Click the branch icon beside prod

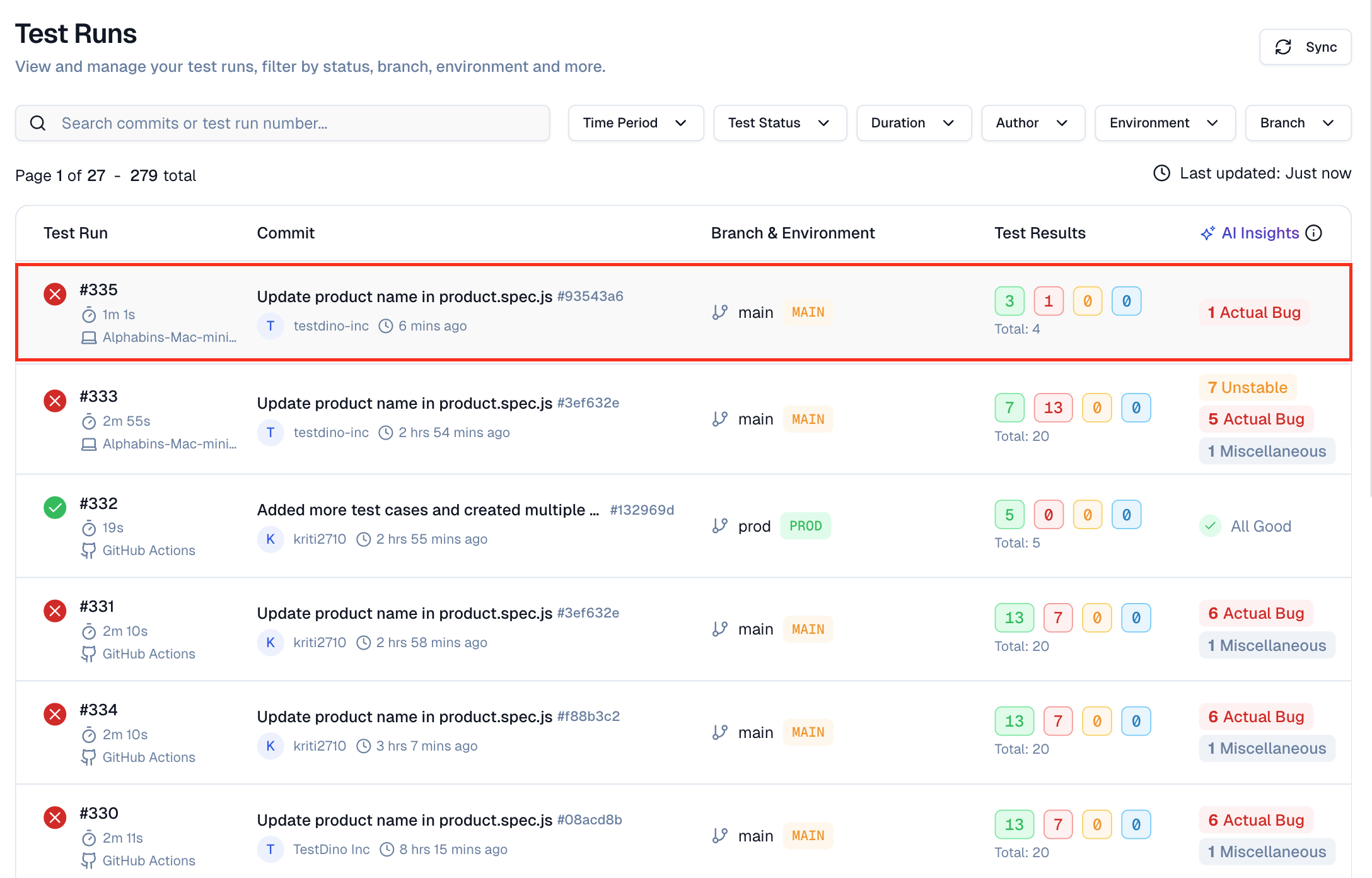[720, 526]
